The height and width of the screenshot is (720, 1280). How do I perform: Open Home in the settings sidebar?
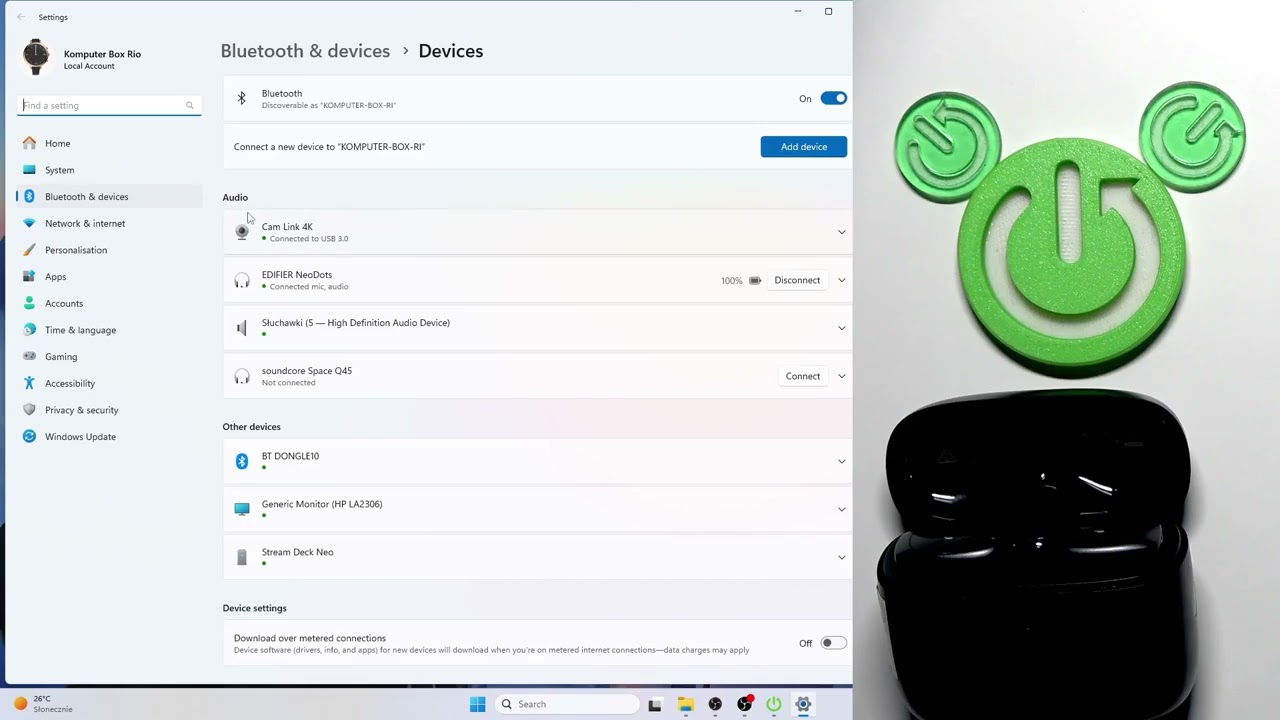coord(109,143)
